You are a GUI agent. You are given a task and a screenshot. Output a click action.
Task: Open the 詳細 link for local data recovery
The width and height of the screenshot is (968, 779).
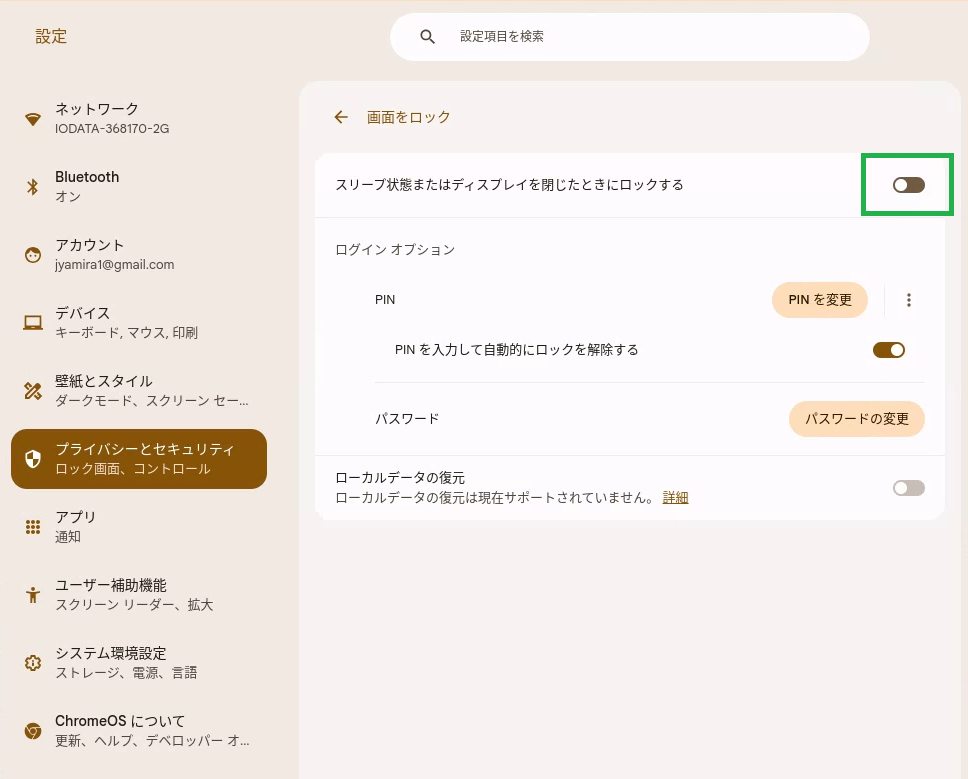click(675, 498)
